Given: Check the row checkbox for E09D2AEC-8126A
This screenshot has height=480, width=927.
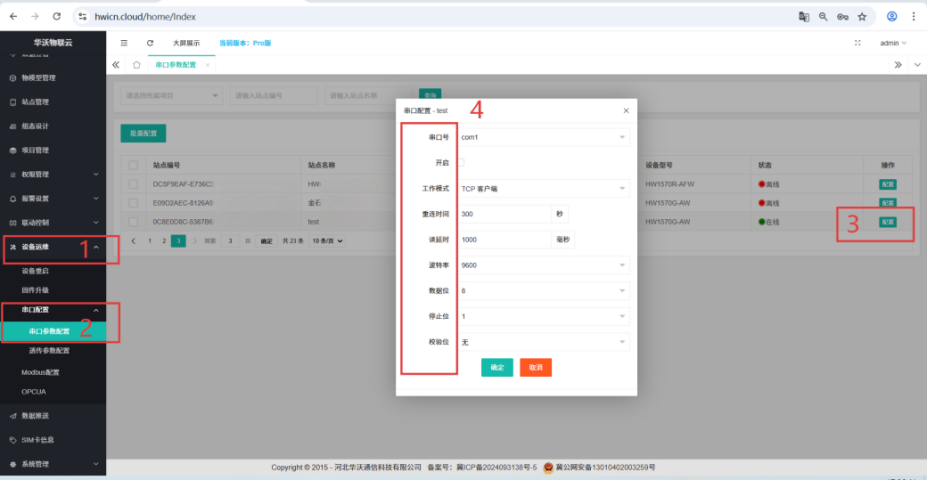Looking at the screenshot, I should pos(133,203).
